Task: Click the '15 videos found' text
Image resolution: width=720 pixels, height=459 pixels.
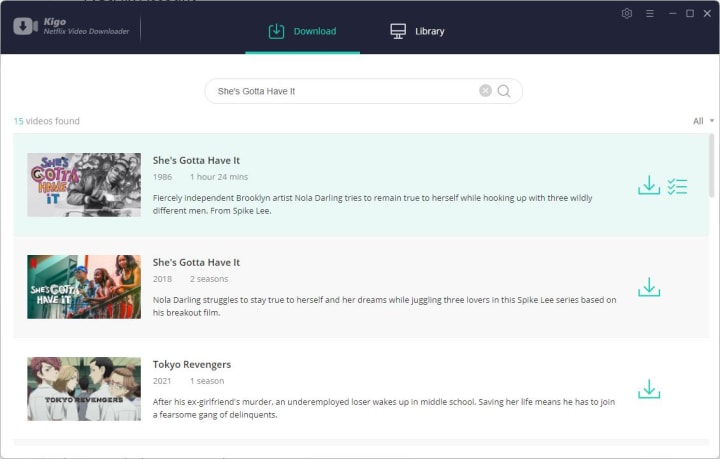Action: click(x=46, y=121)
